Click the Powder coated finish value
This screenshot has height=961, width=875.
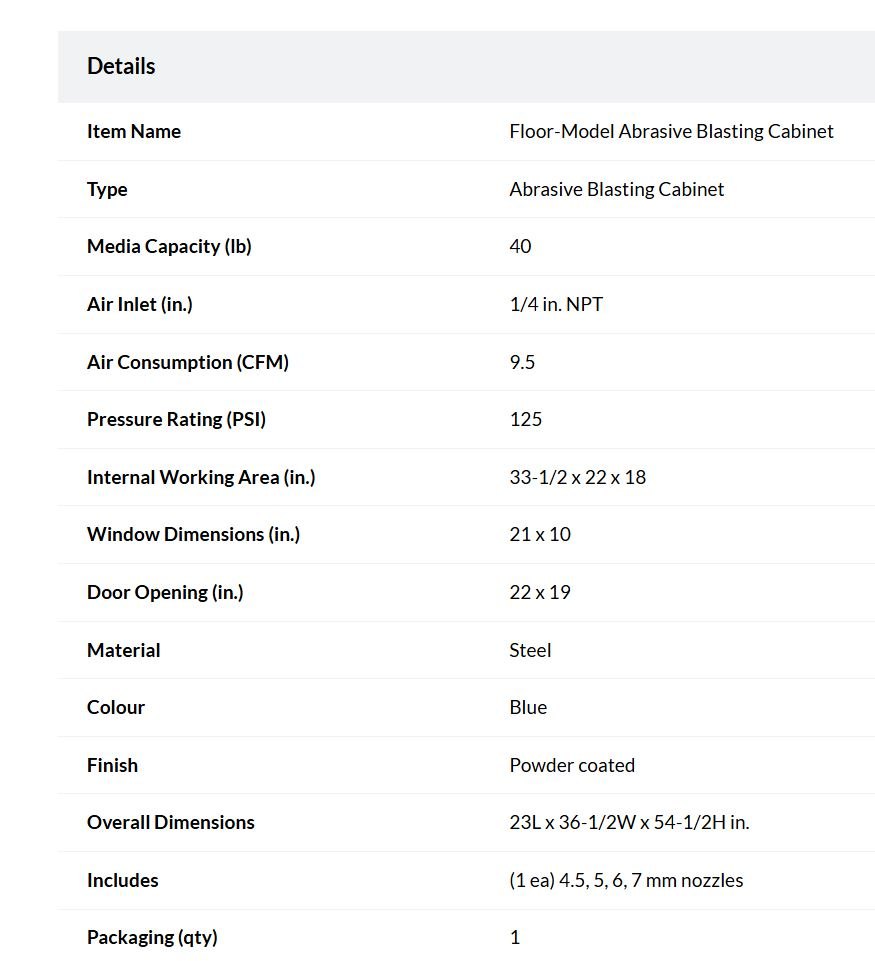572,765
